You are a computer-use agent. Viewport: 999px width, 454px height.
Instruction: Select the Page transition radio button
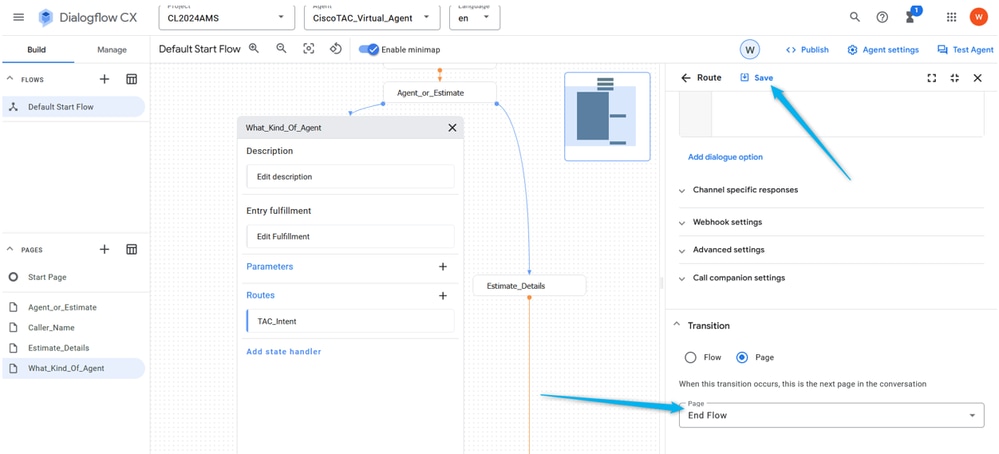(x=742, y=357)
